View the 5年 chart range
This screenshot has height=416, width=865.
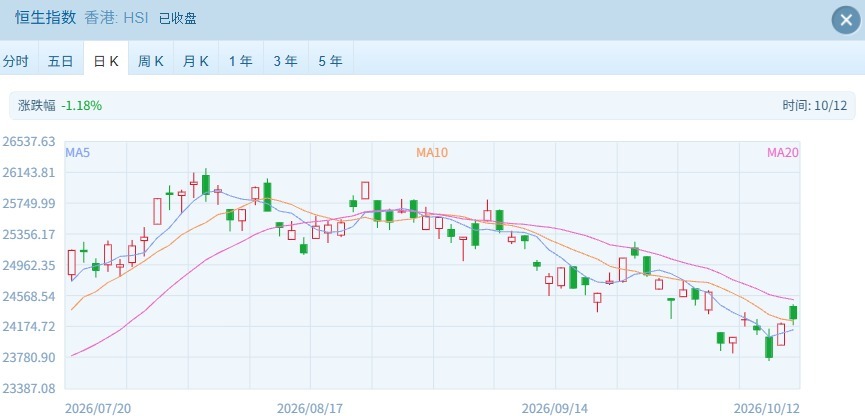331,61
